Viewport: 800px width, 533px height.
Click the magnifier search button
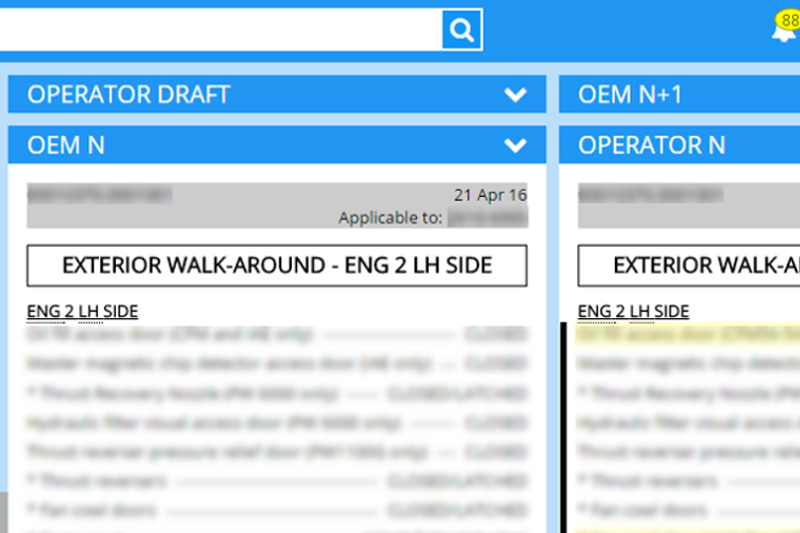pos(461,30)
